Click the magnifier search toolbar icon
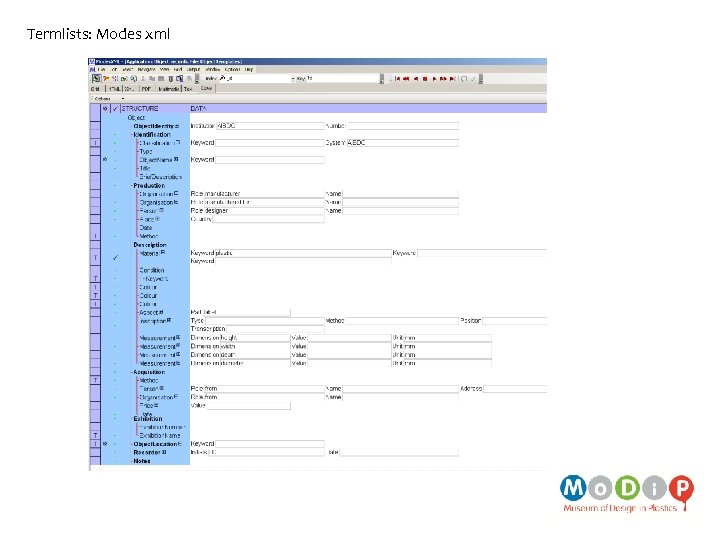Image resolution: width=720 pixels, height=540 pixels. 133,79
